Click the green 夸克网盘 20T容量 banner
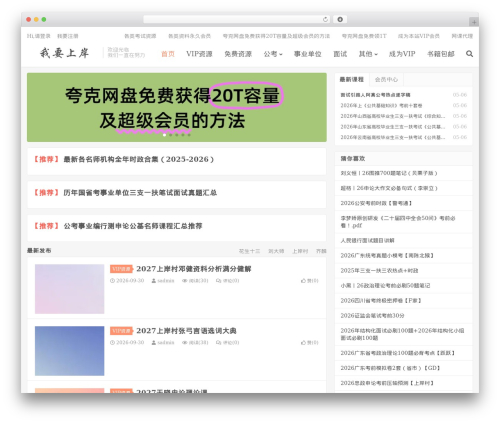Image resolution: width=500 pixels, height=423 pixels. pyautogui.click(x=177, y=107)
